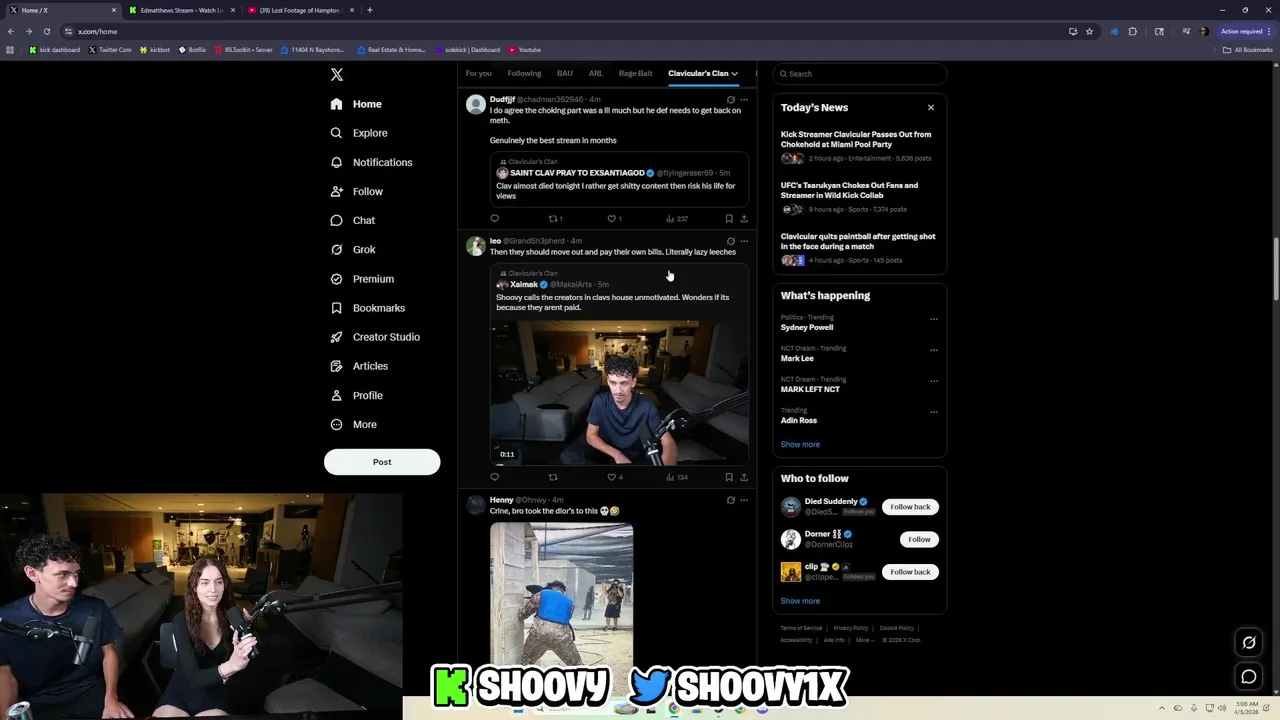Open the Miami Pool Party chokehold news story

tap(858, 146)
